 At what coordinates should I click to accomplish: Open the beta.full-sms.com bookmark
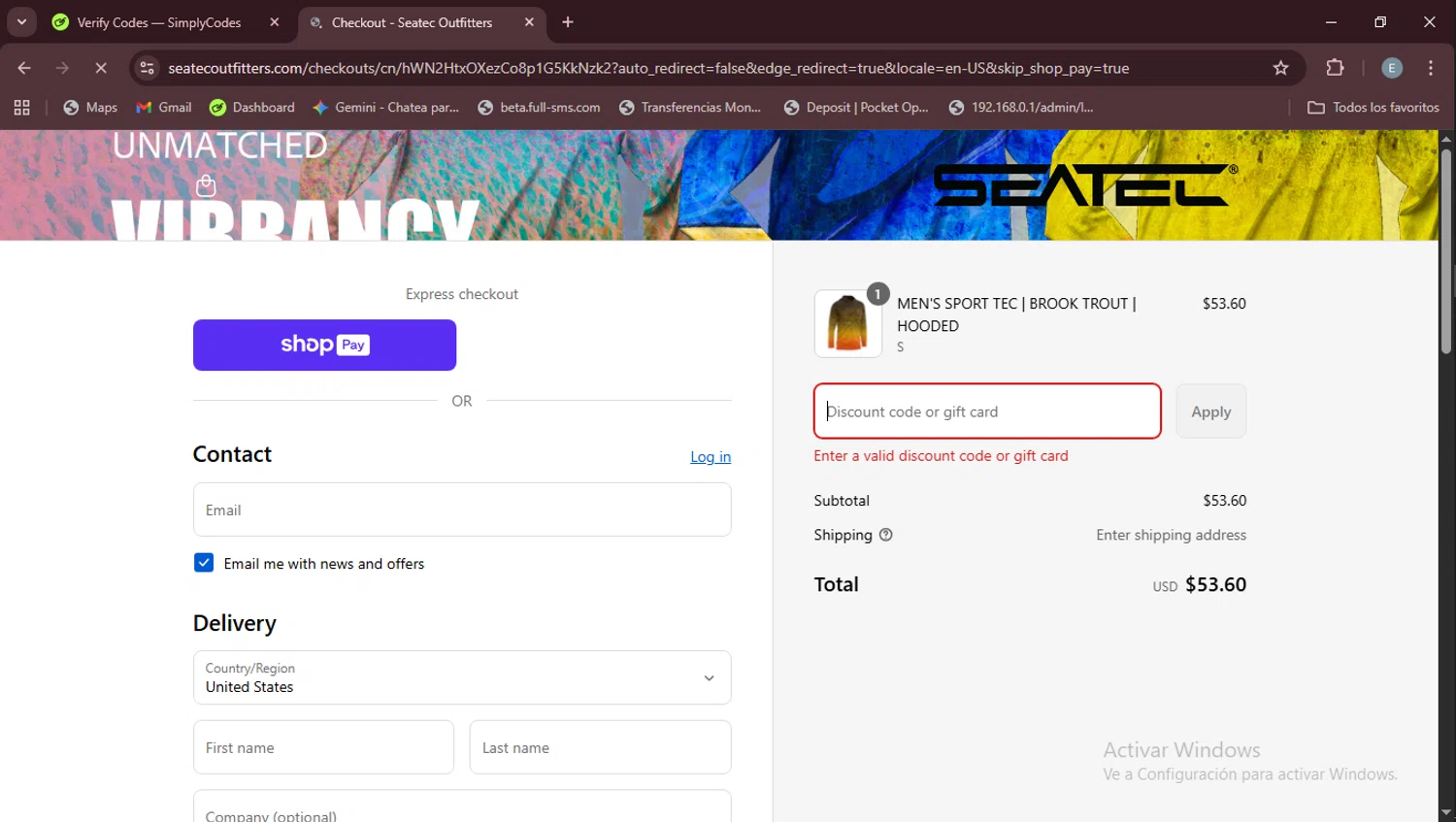[539, 108]
